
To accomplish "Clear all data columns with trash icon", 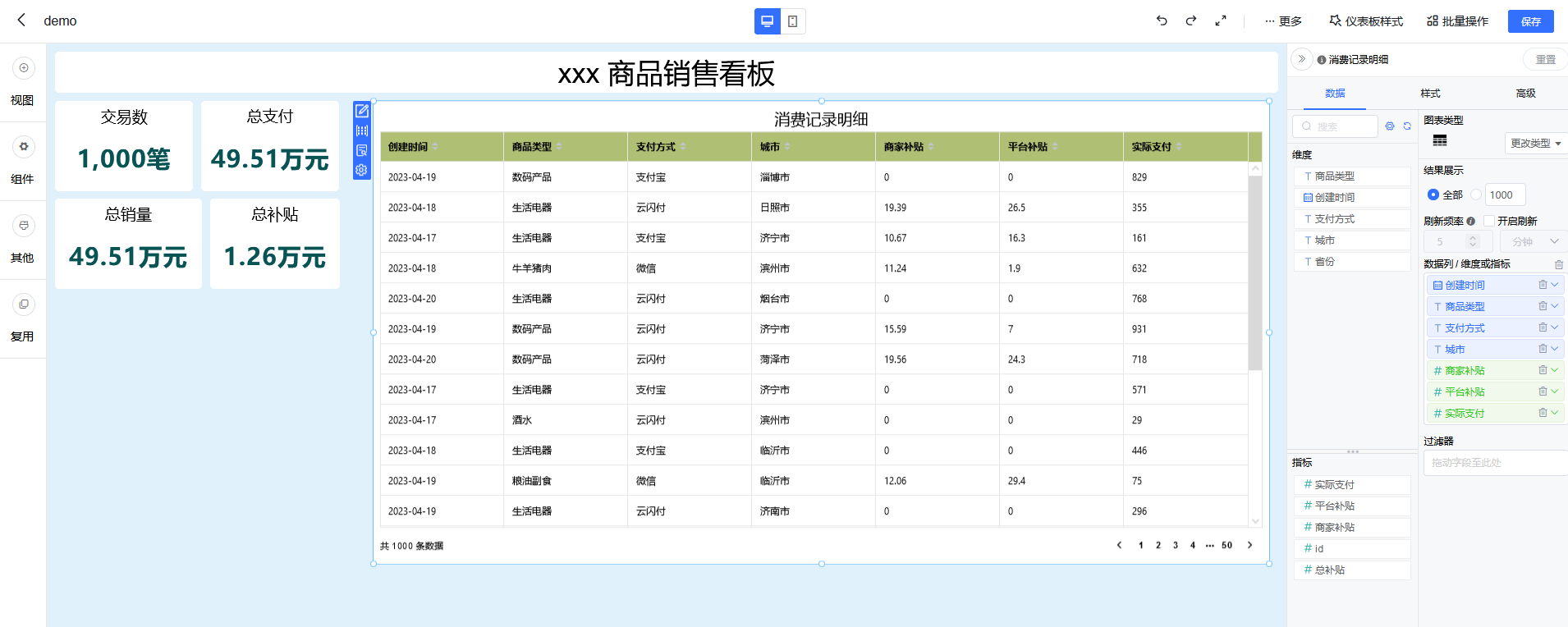I will point(1559,264).
